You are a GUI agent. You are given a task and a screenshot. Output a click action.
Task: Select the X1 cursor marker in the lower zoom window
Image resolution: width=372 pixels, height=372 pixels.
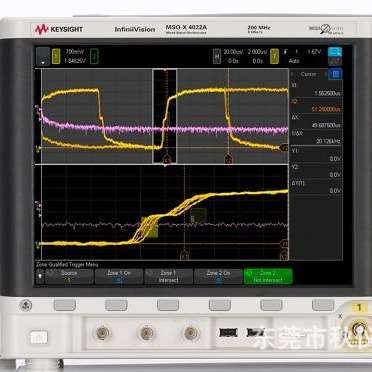[184, 256]
